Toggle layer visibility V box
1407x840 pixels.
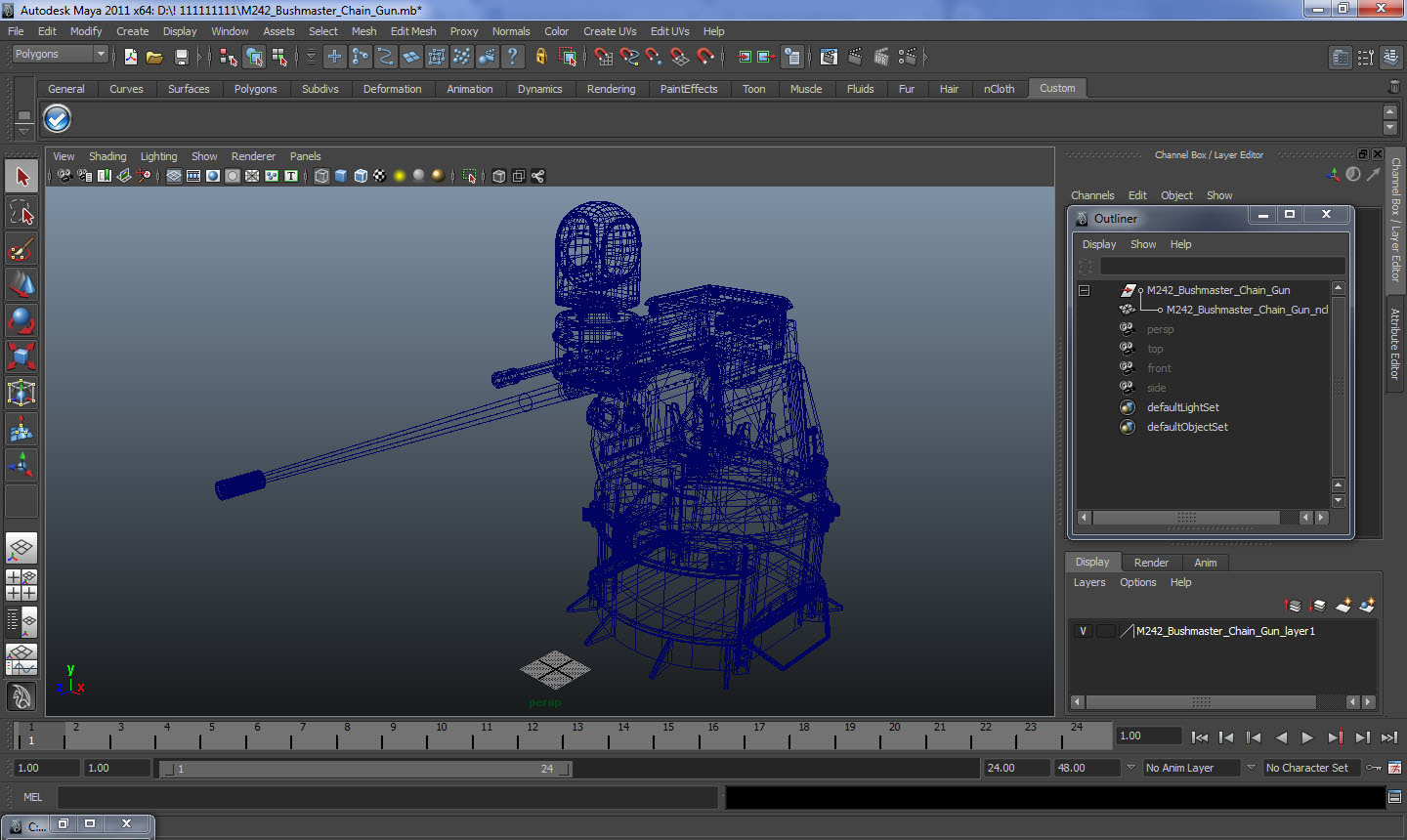coord(1083,632)
